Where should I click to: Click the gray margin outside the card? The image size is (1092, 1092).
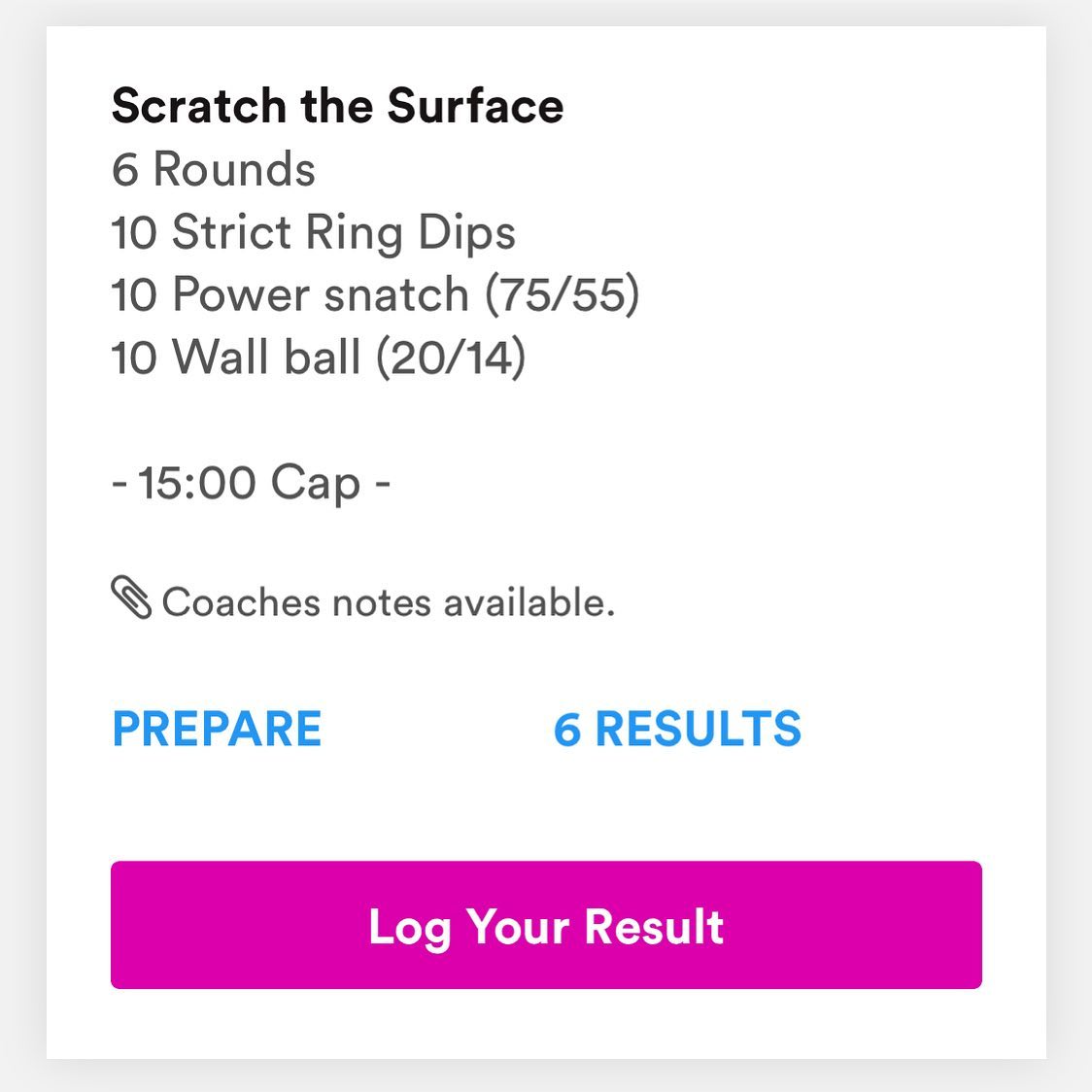(21, 544)
